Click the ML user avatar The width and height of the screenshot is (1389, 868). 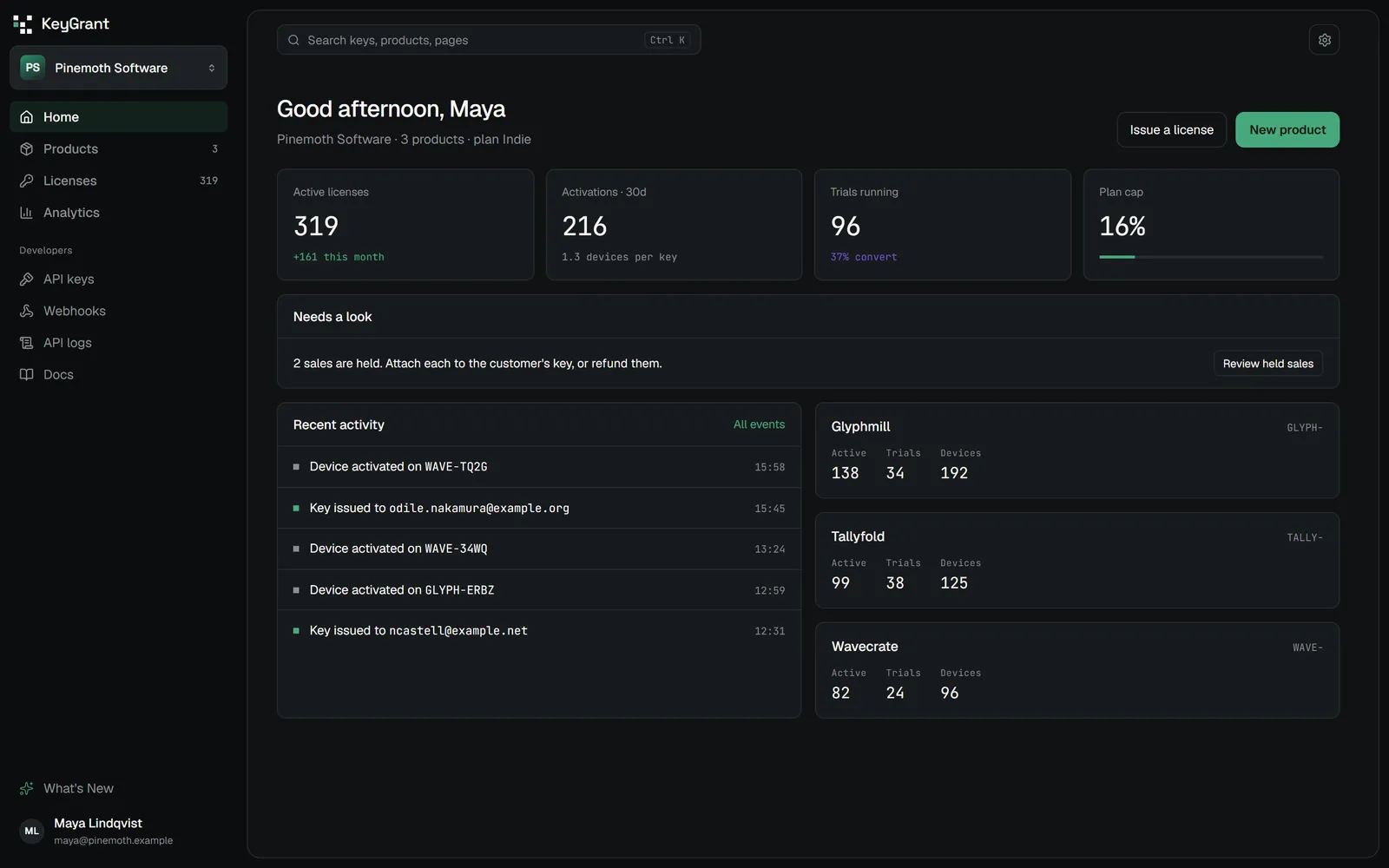pos(32,831)
